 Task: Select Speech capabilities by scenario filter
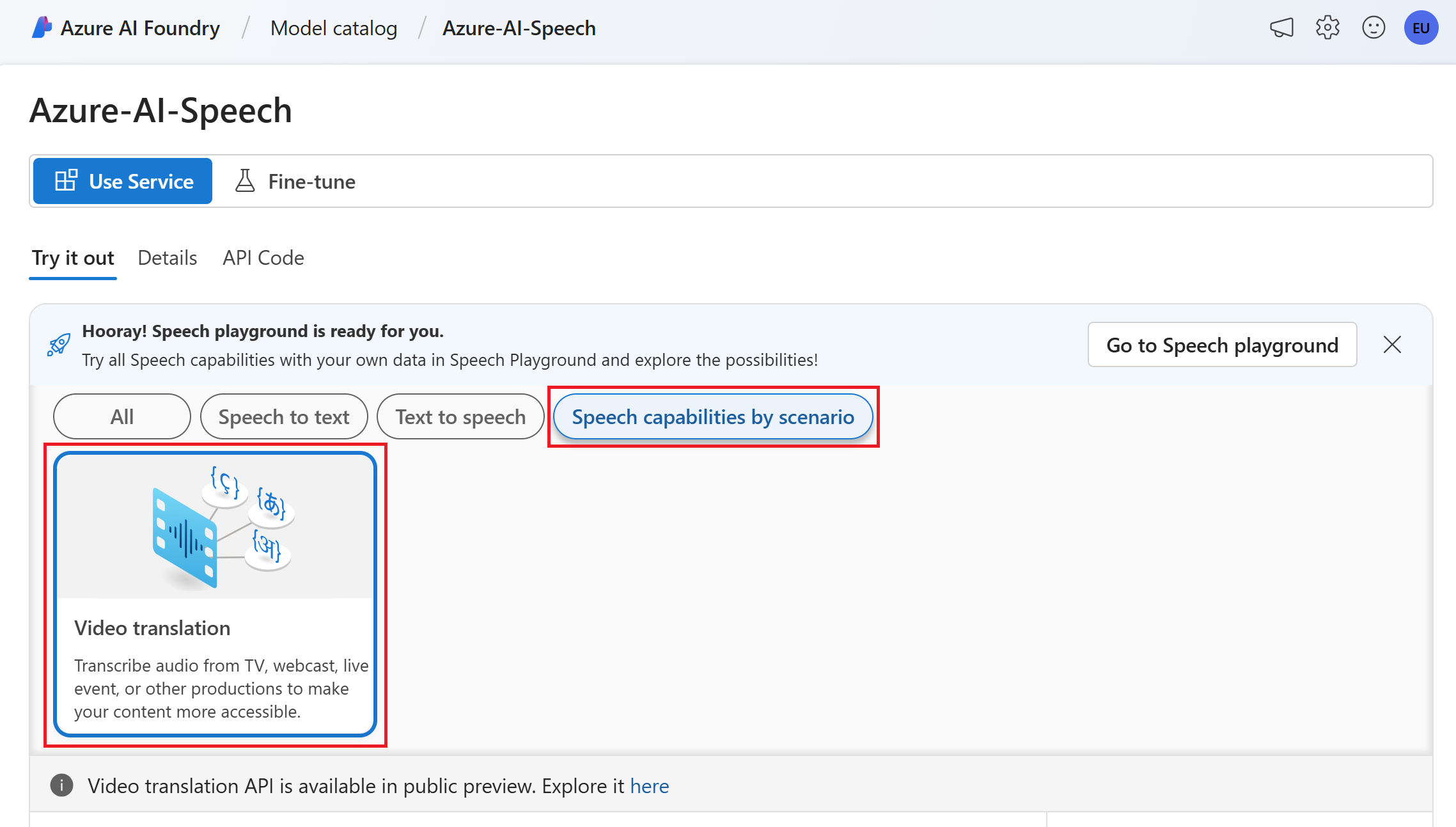[712, 416]
